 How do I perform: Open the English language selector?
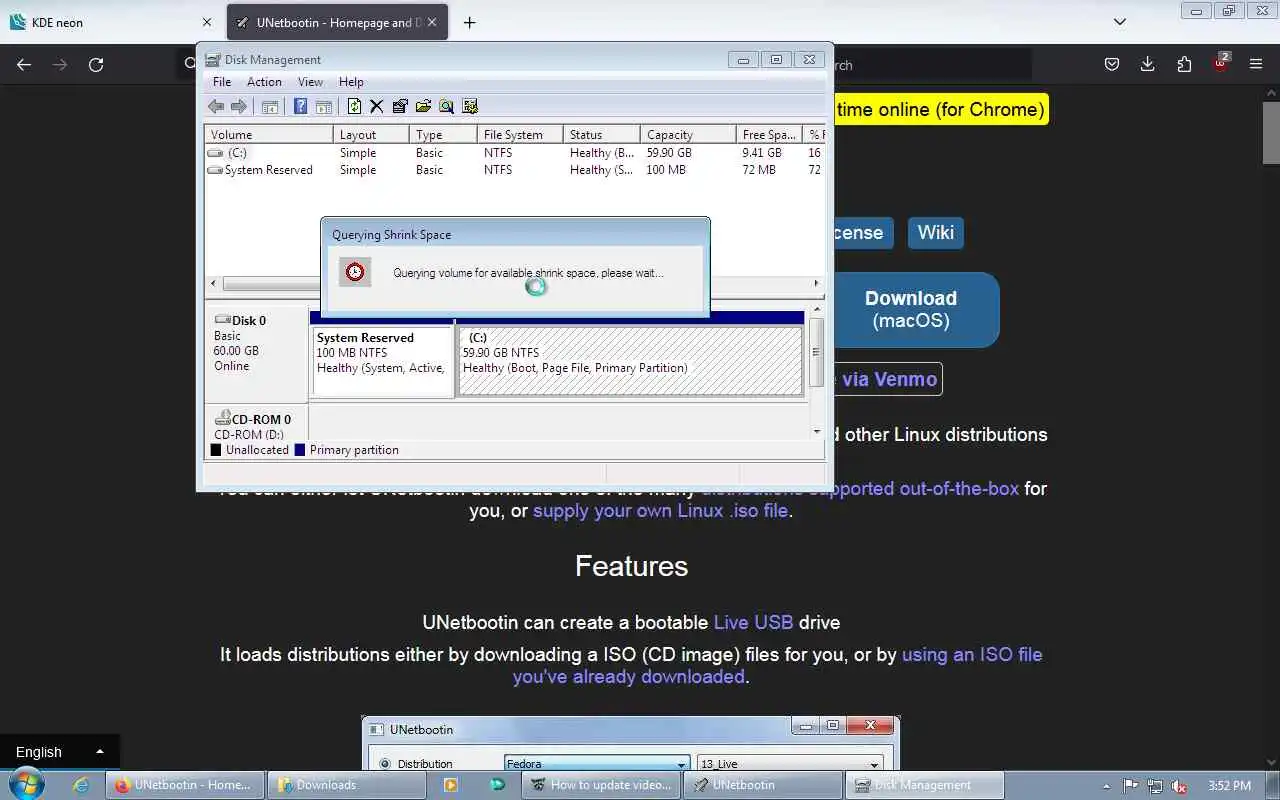60,752
